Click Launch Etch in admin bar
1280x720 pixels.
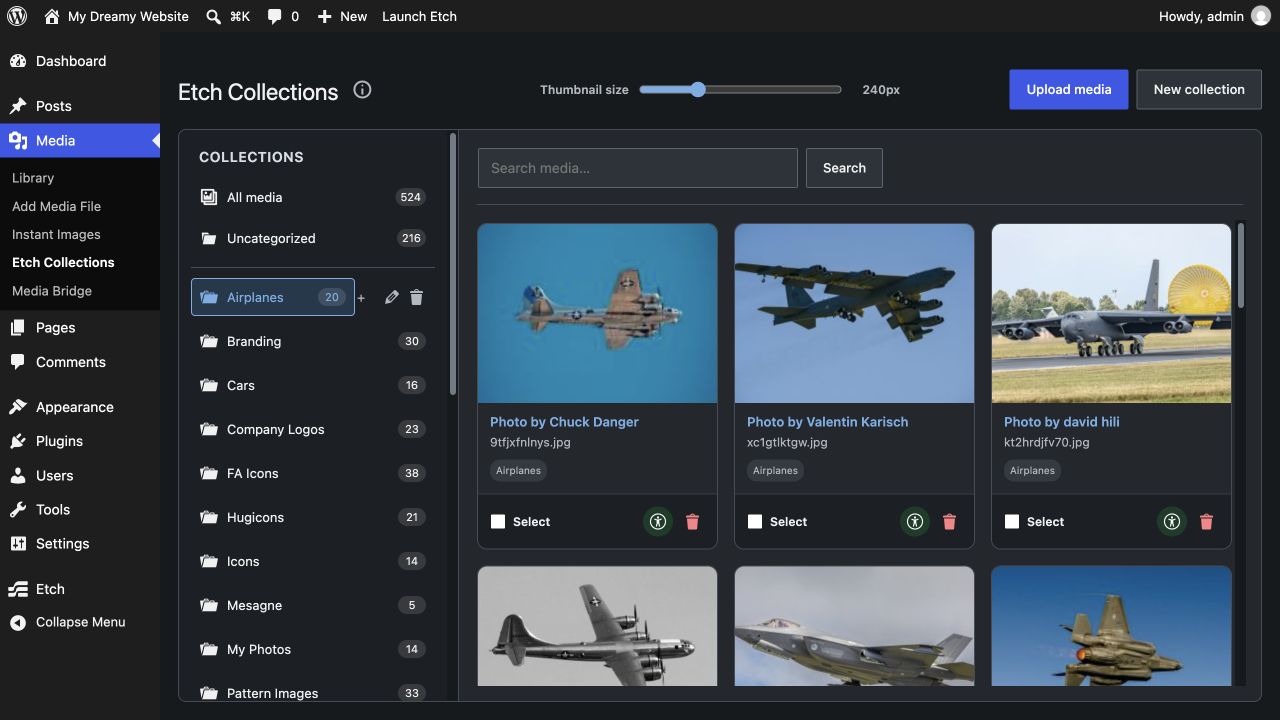[x=419, y=16]
